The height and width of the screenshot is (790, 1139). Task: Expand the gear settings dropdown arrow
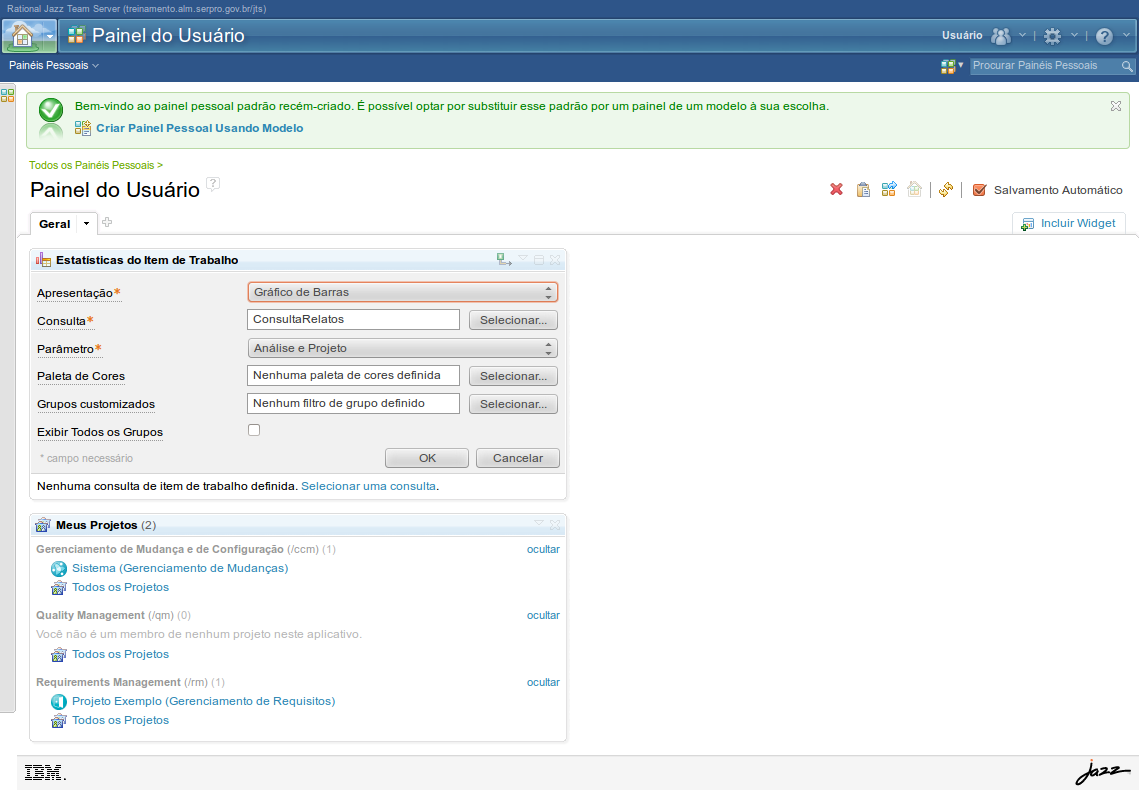1074,35
